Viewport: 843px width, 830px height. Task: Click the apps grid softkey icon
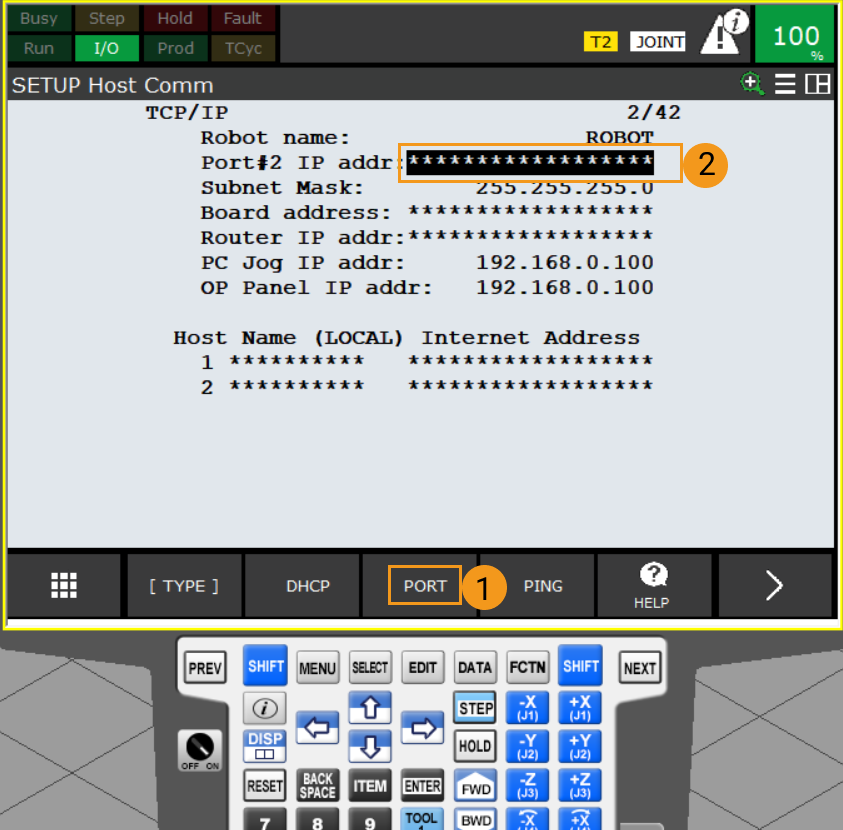point(63,586)
